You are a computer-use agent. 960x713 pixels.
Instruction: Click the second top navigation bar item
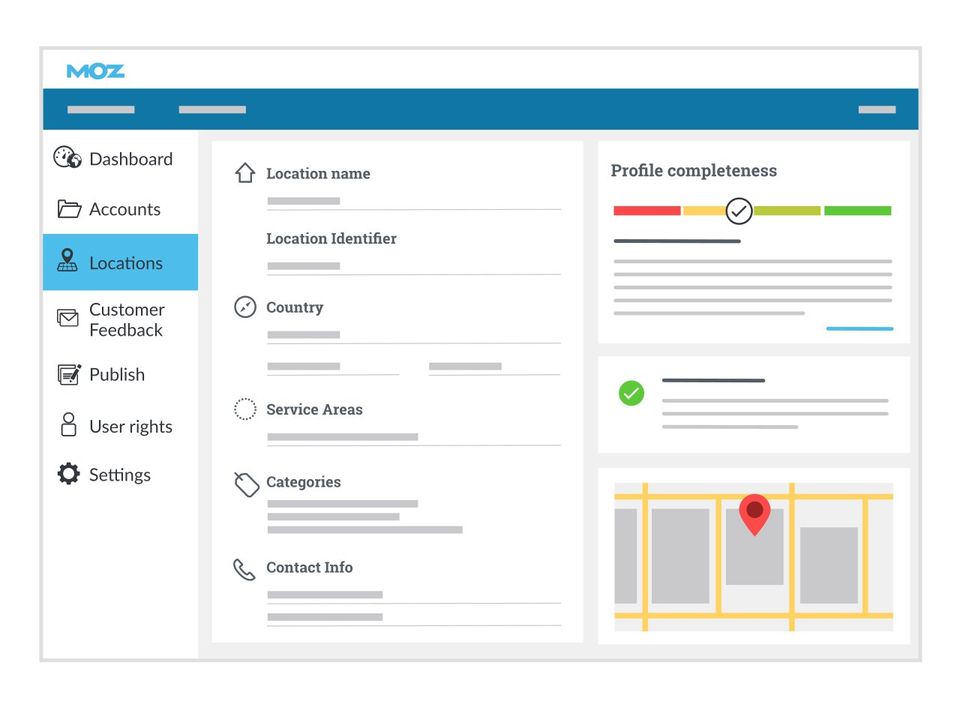pos(212,110)
